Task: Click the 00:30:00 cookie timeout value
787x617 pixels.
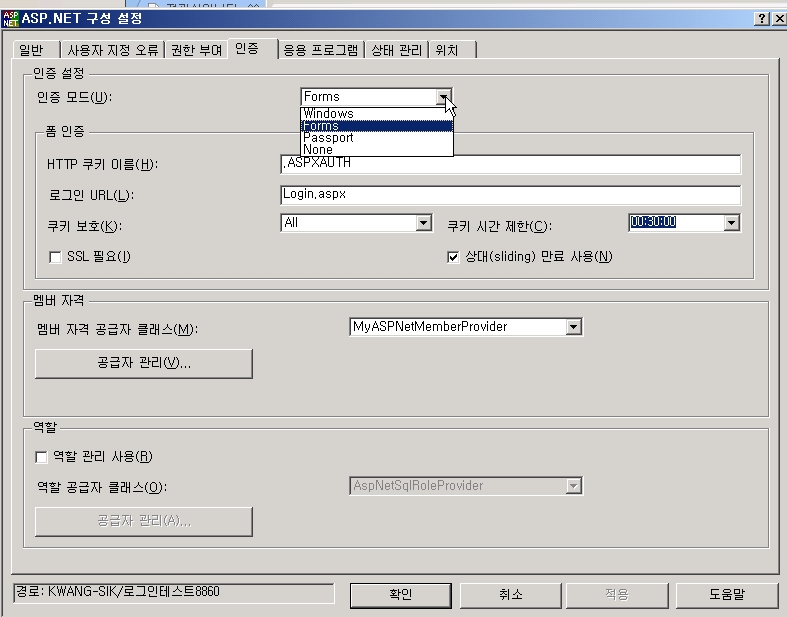Action: pos(653,222)
